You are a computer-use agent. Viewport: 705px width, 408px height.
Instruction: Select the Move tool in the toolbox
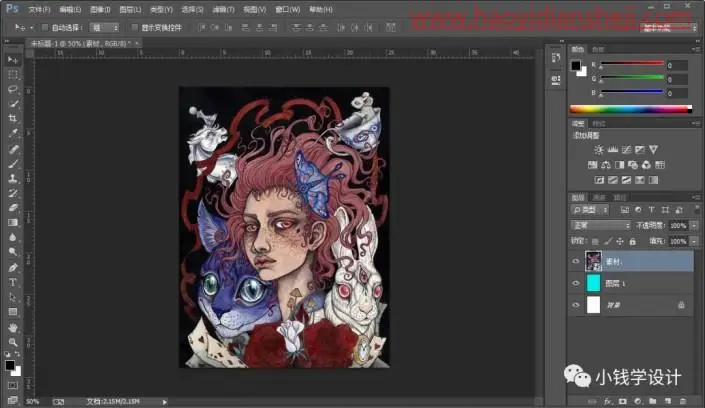13,60
